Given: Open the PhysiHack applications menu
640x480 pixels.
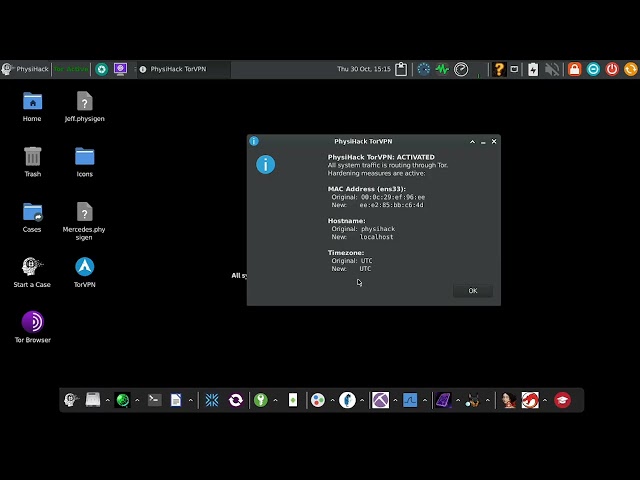Looking at the screenshot, I should click(x=25, y=69).
